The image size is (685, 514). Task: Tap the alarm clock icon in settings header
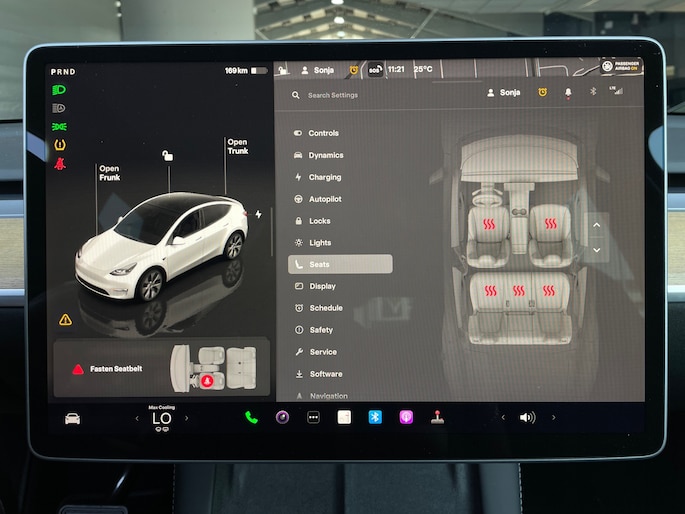point(543,92)
